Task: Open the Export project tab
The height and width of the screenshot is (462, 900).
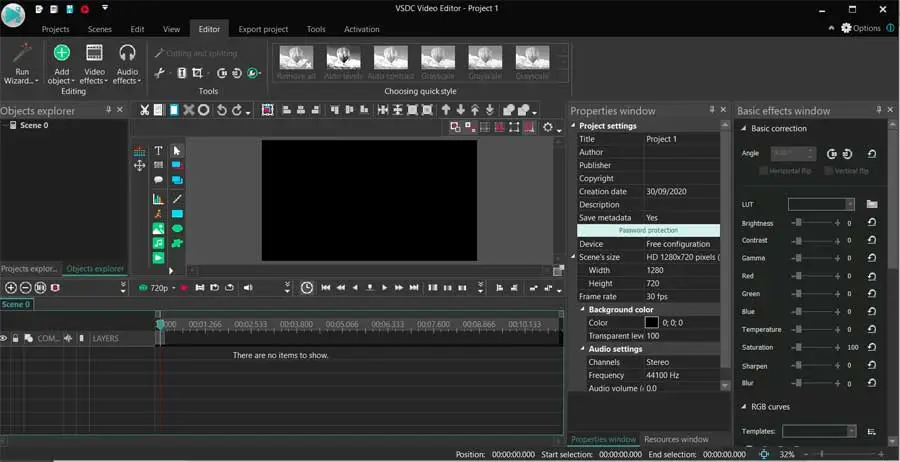Action: click(264, 29)
